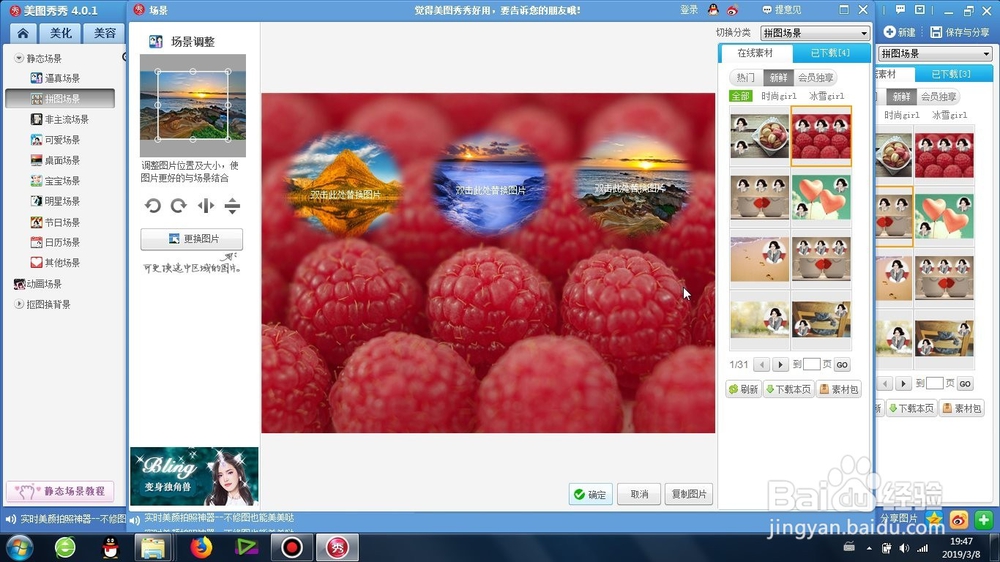This screenshot has height=562, width=1000.
Task: Select the beach footprints template thumbnail in dialog
Action: [760, 259]
